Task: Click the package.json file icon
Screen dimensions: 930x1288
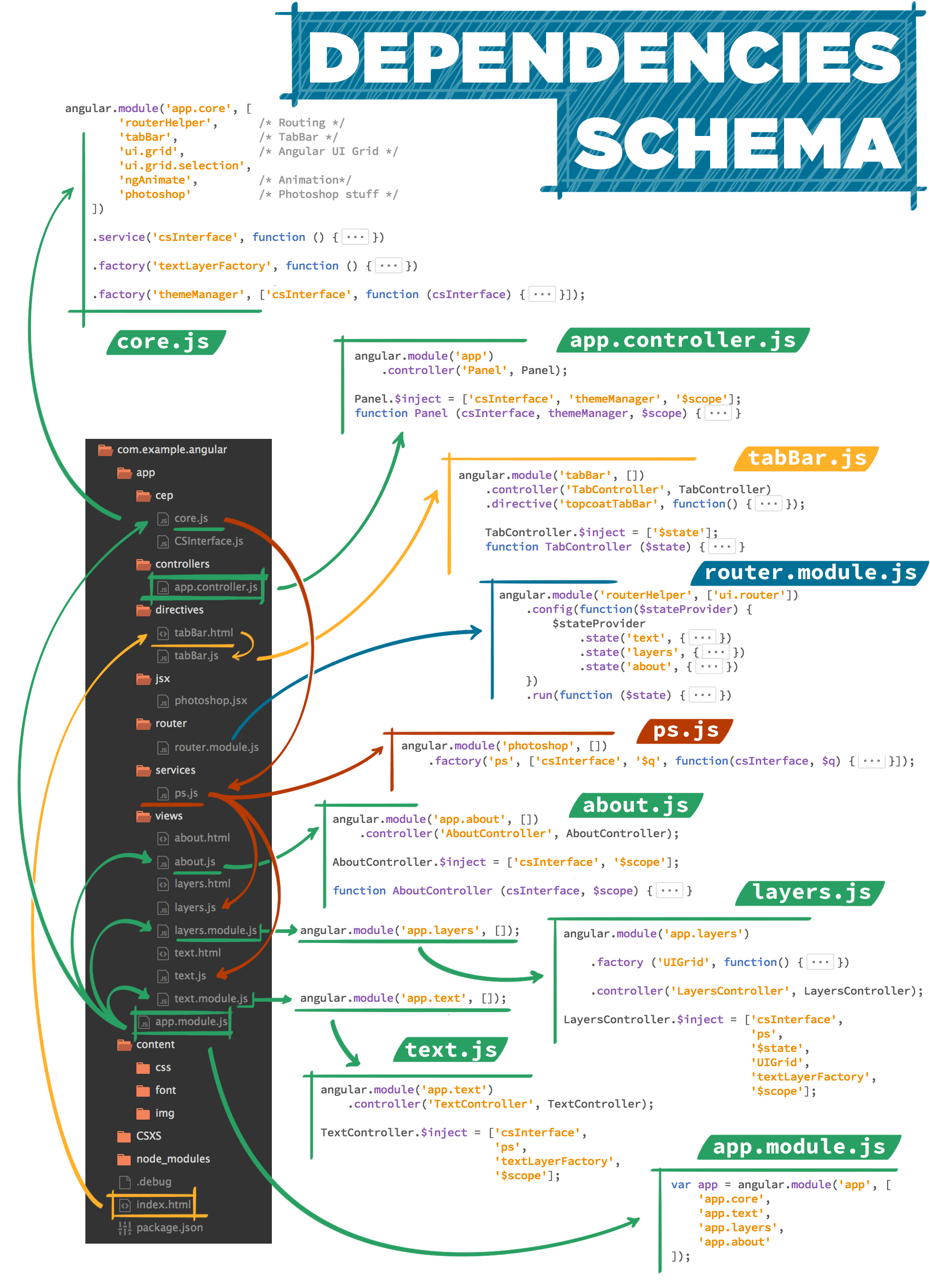Action: pos(125,1228)
